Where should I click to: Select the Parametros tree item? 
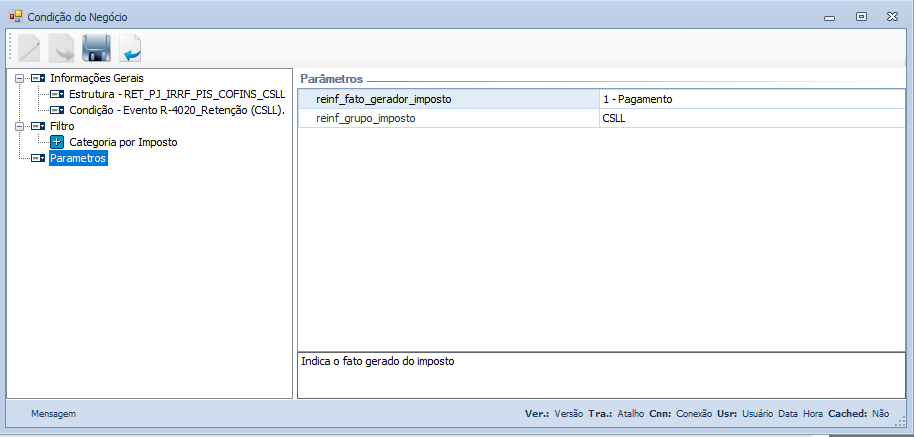[78, 158]
